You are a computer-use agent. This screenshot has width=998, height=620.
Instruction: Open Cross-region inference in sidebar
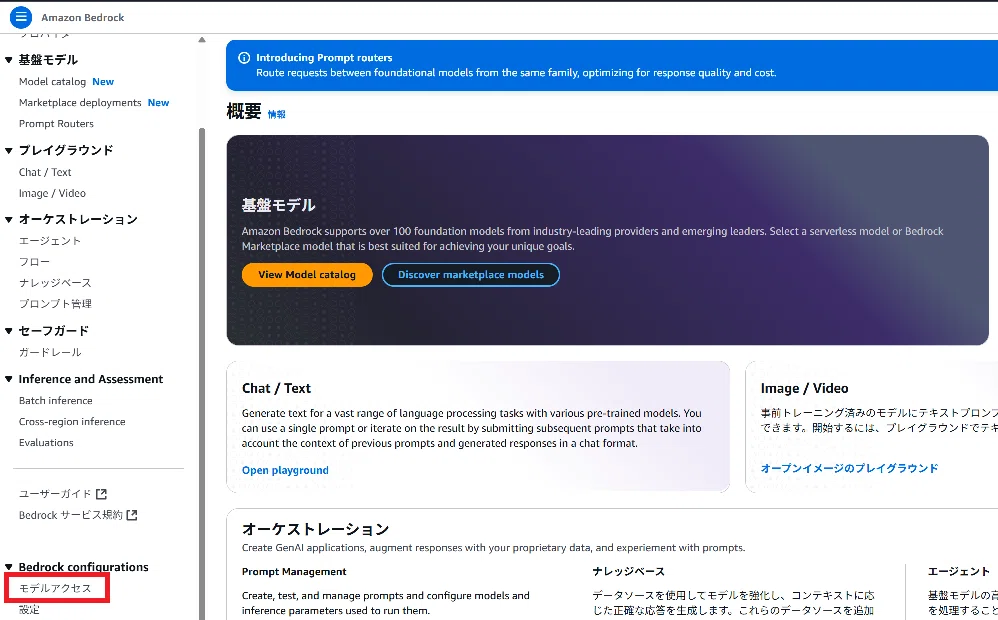(72, 421)
